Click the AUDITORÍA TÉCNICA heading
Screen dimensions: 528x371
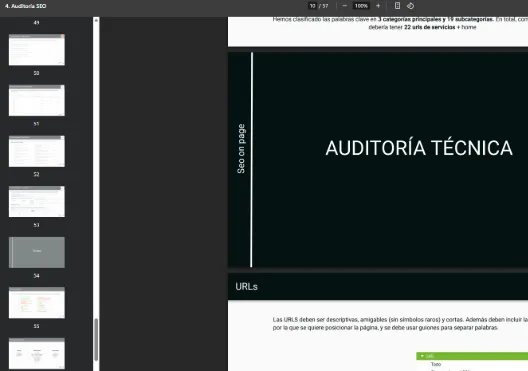click(x=419, y=148)
